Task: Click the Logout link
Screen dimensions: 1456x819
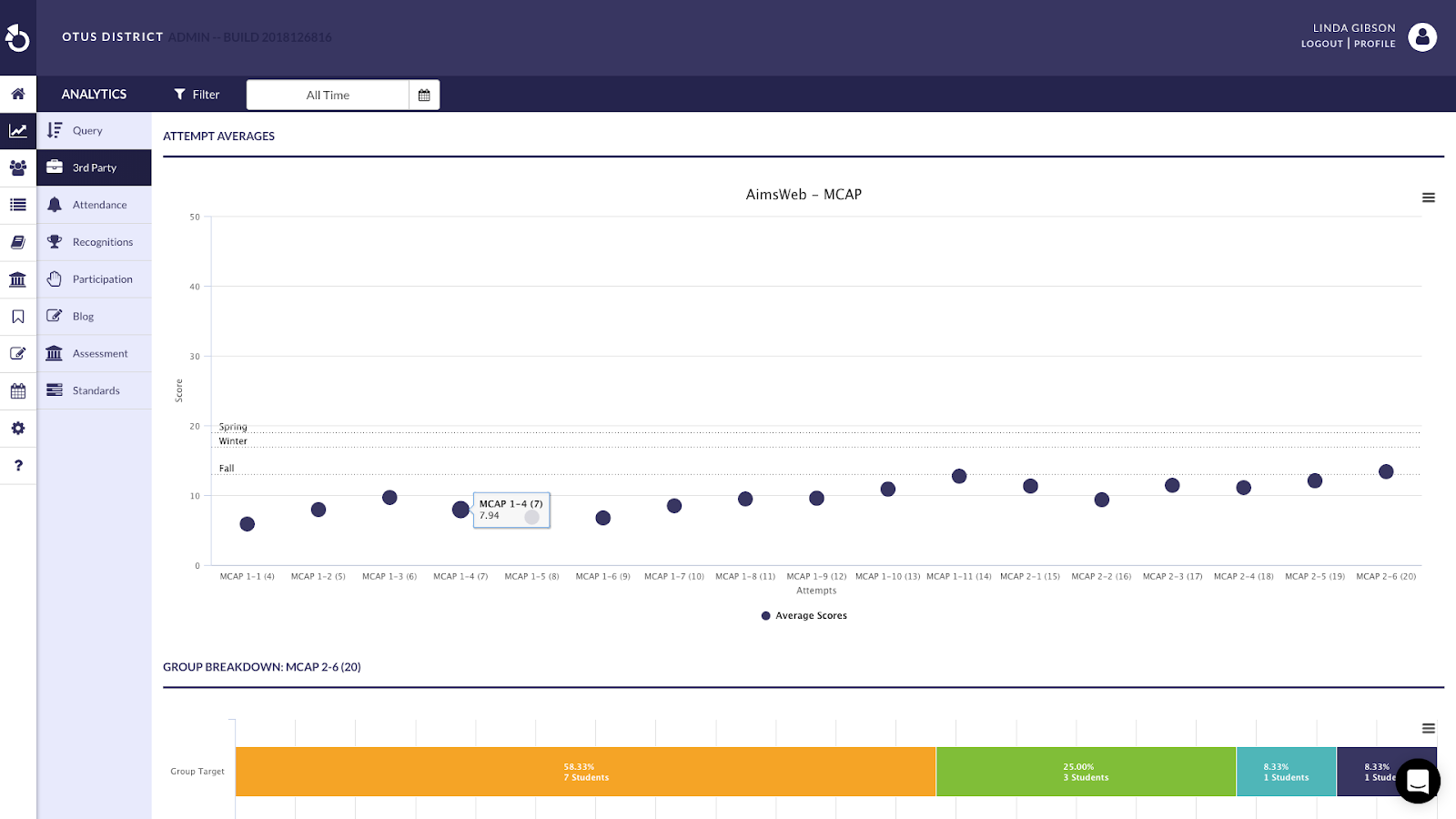Action: pos(1322,44)
